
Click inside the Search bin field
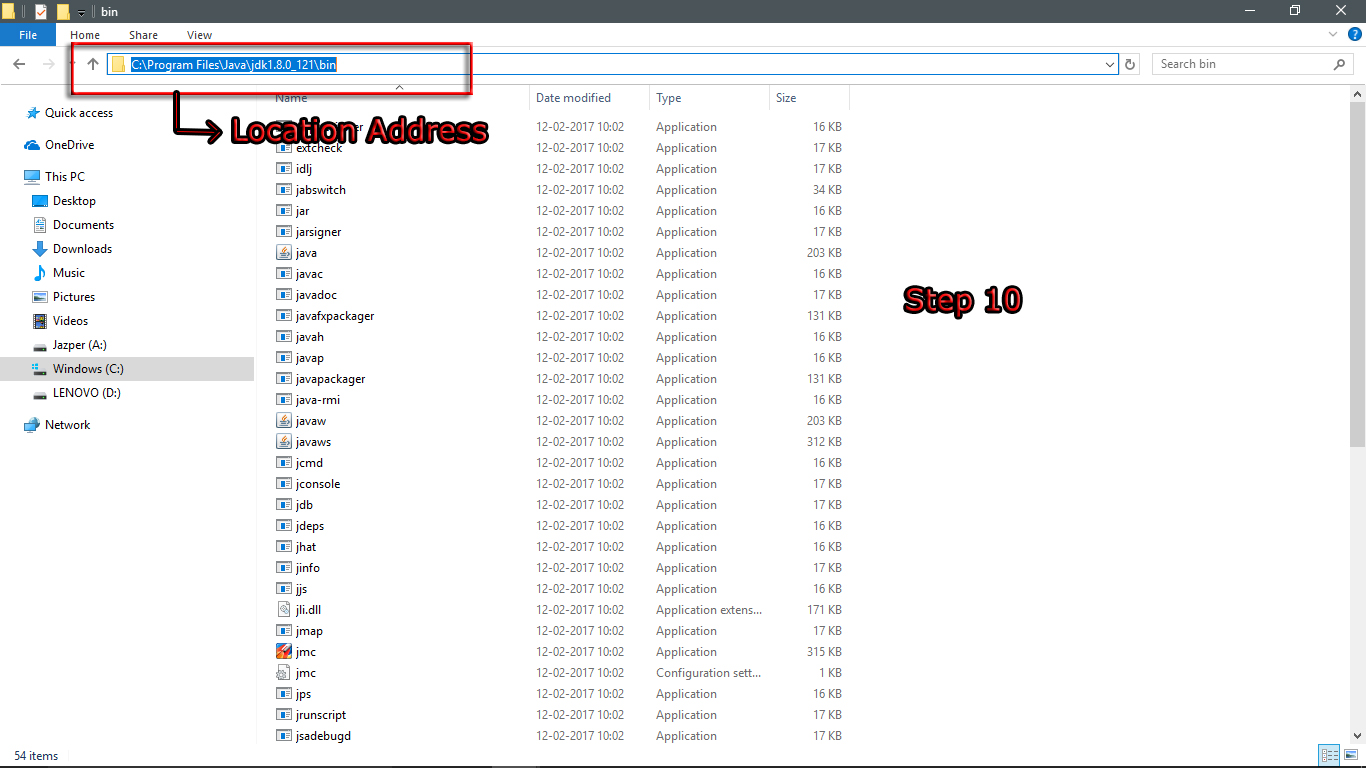point(1240,63)
